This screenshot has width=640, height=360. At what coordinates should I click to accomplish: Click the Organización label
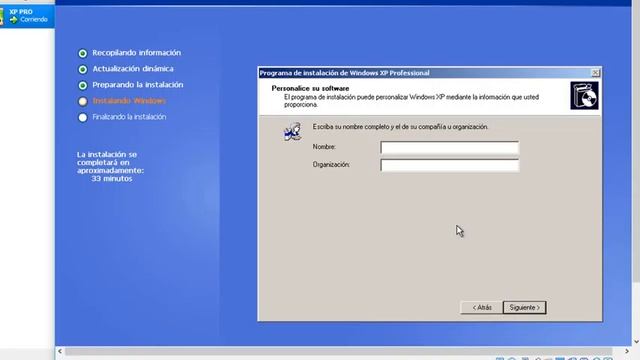coord(331,164)
